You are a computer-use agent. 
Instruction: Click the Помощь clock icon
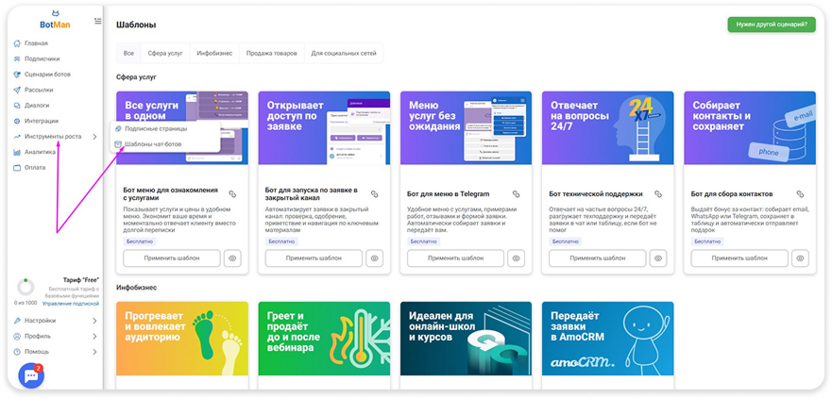17,352
